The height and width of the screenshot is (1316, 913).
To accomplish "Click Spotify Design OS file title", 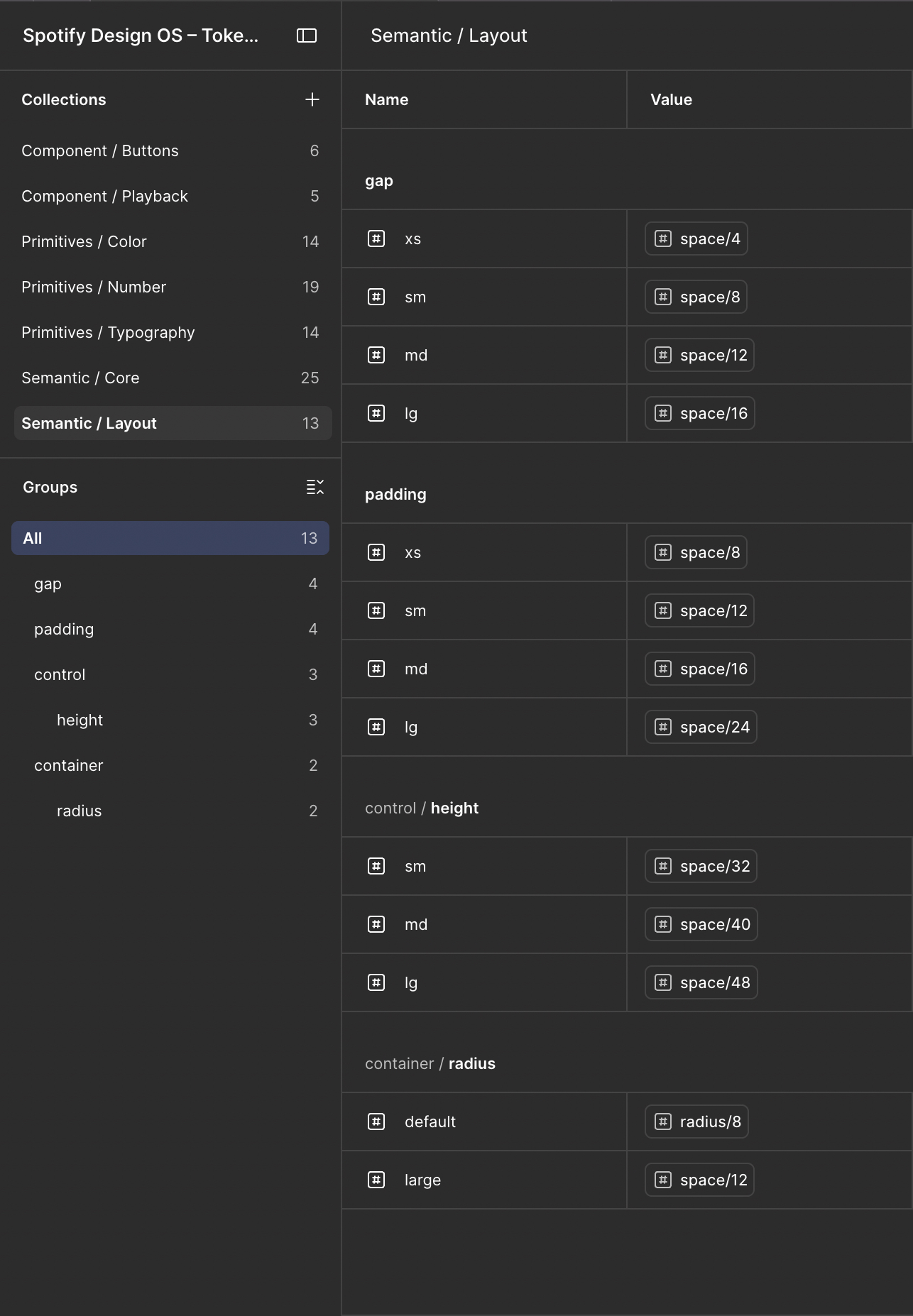I will [x=141, y=35].
